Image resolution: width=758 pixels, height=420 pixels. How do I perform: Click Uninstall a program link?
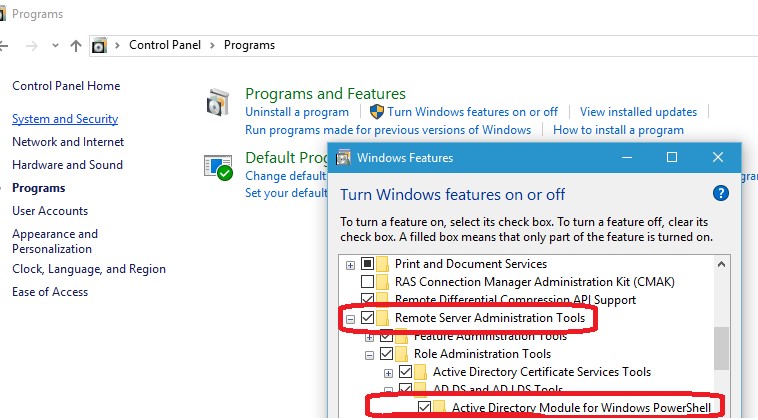point(297,112)
